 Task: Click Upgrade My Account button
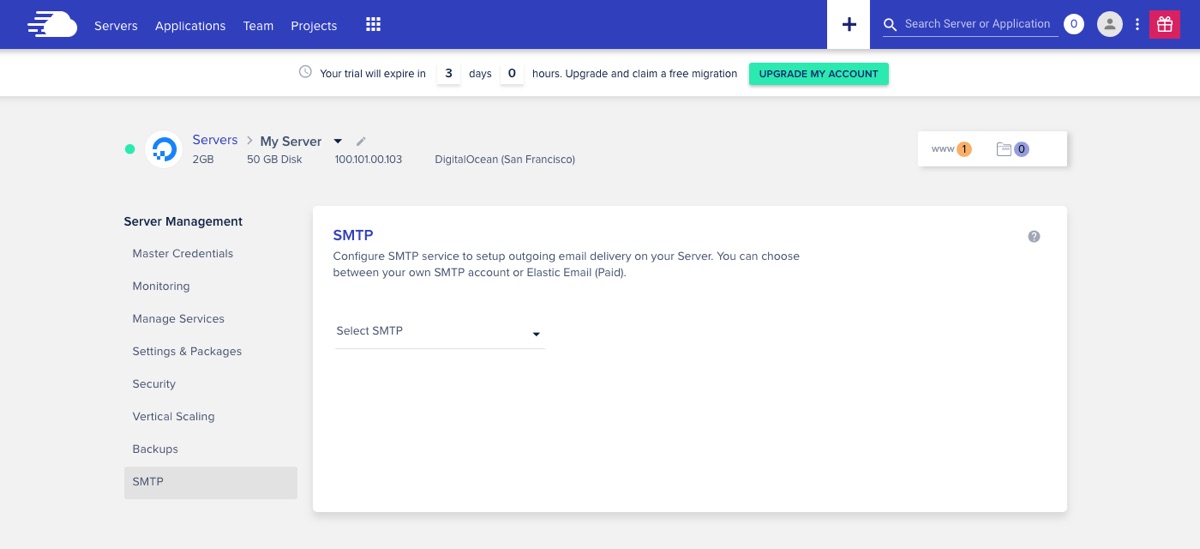tap(818, 74)
